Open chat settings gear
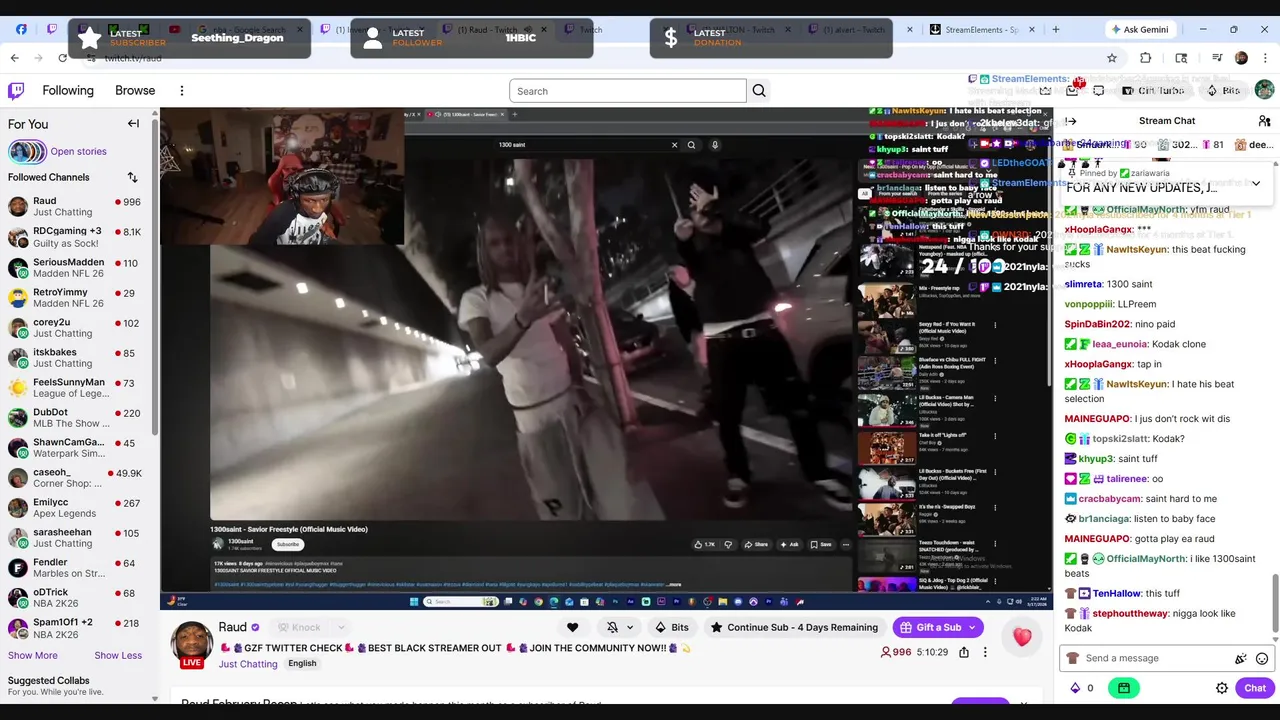This screenshot has width=1280, height=720. tap(1222, 688)
